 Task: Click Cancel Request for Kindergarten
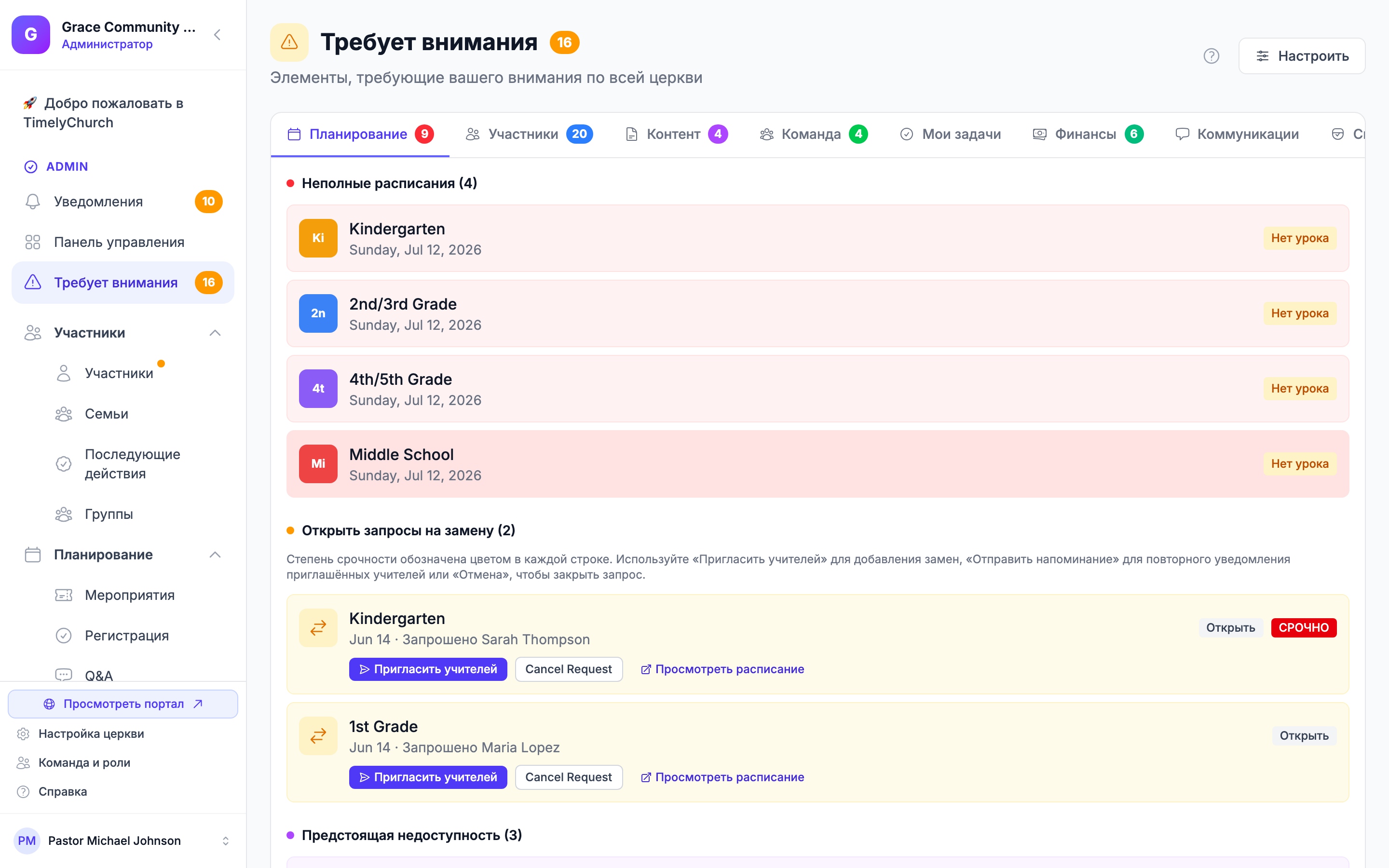569,669
